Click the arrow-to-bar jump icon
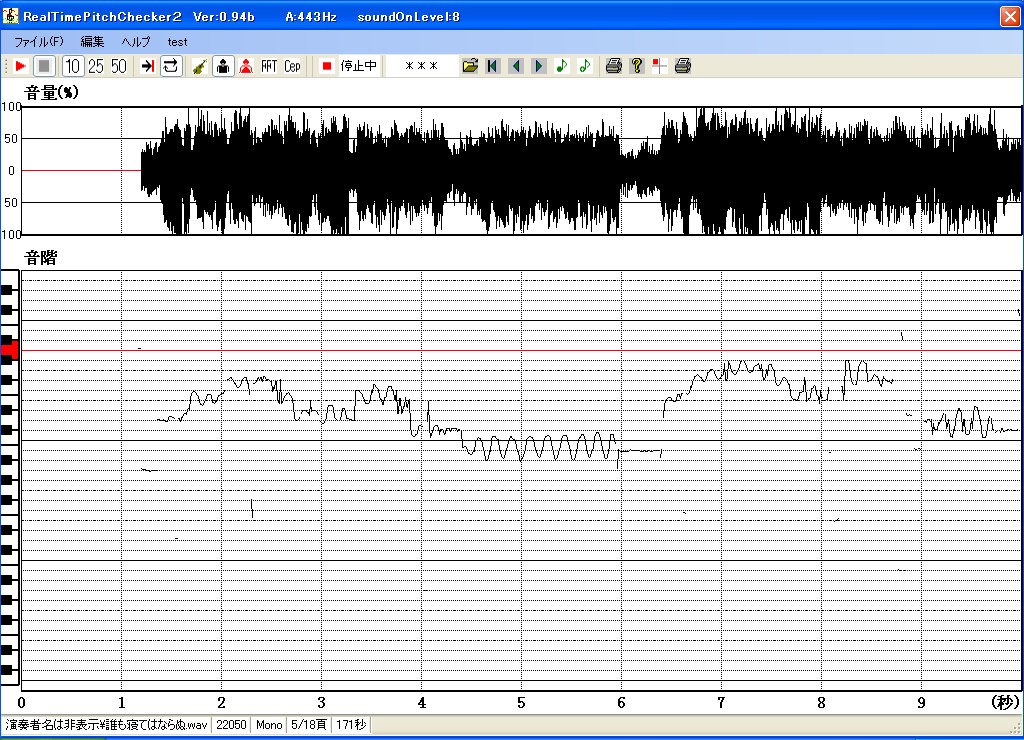Screen dimensions: 1024x740 [148, 66]
